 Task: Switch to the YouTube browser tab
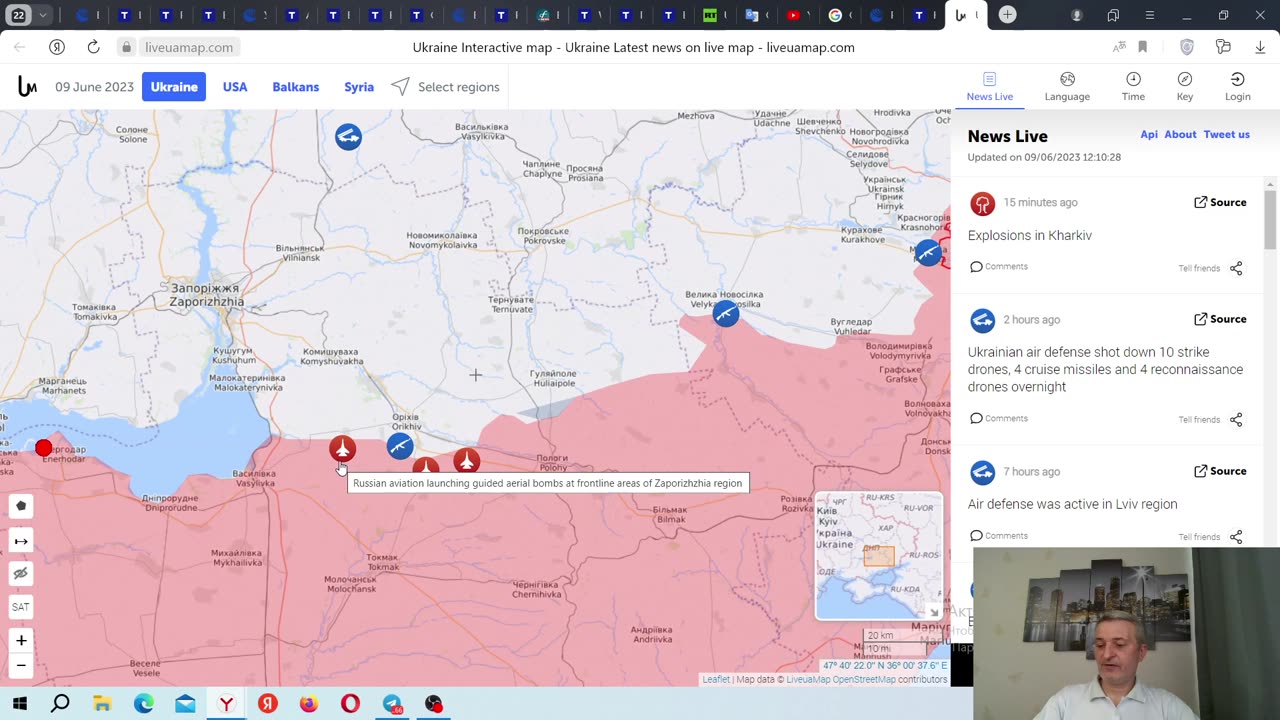click(x=794, y=15)
